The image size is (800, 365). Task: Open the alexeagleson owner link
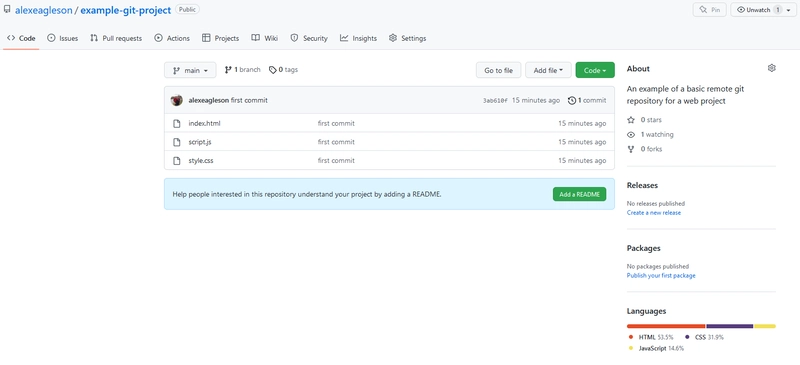point(44,10)
